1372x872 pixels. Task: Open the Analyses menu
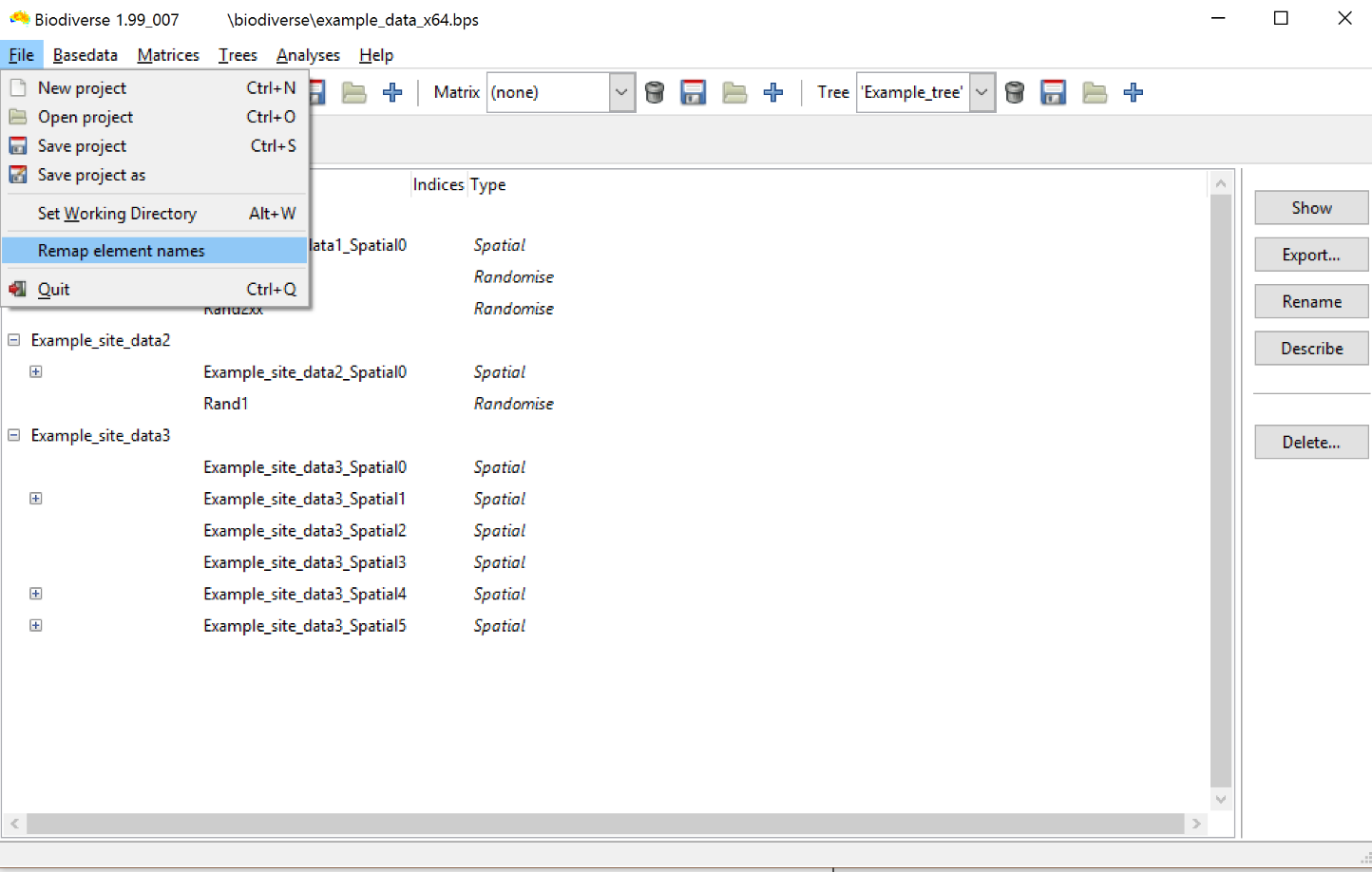click(308, 54)
